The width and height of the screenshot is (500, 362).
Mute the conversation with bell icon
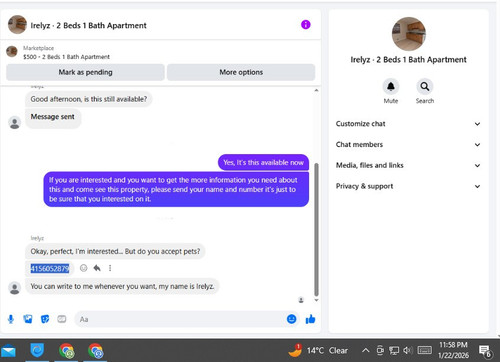[391, 87]
